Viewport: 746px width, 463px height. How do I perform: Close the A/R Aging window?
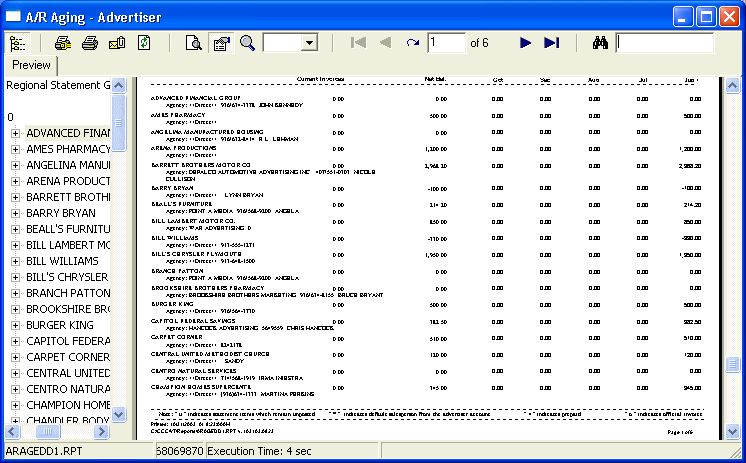[x=729, y=17]
